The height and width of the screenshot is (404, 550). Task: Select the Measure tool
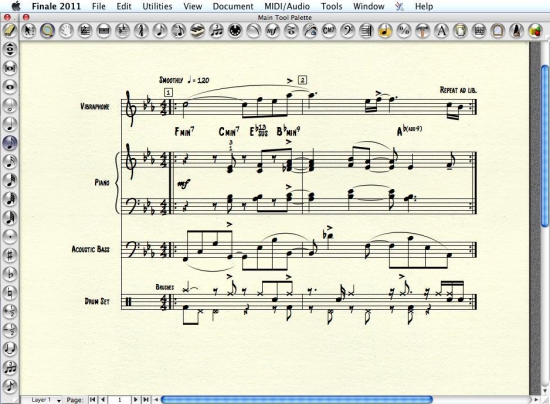tap(104, 31)
